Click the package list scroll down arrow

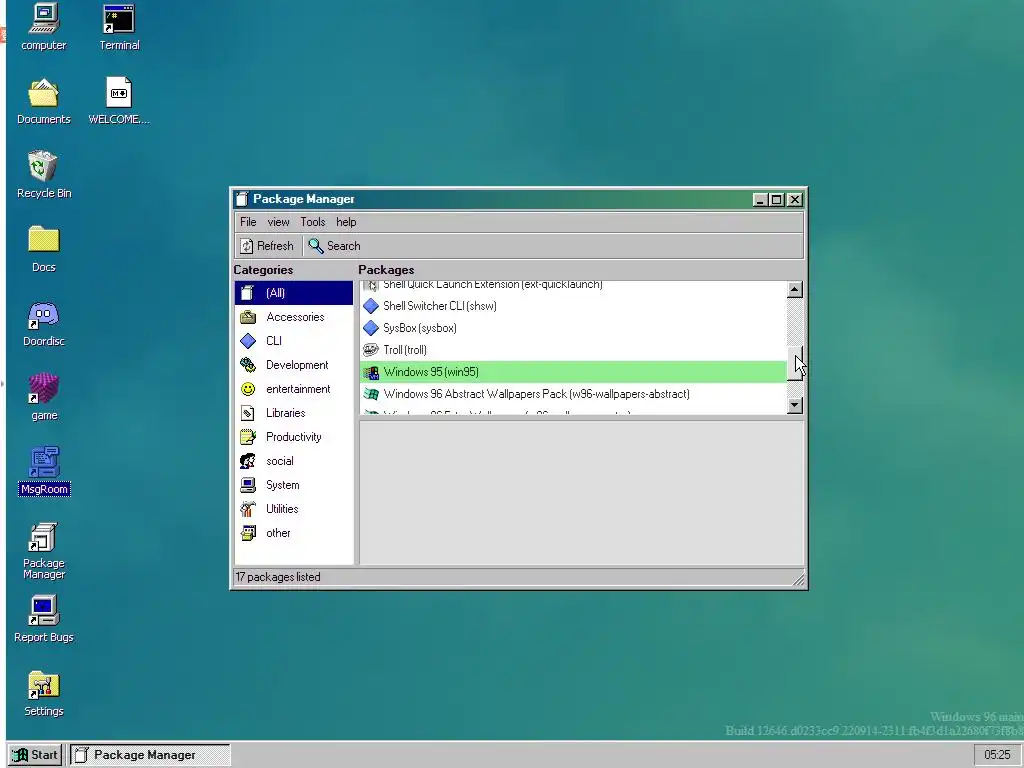click(795, 406)
